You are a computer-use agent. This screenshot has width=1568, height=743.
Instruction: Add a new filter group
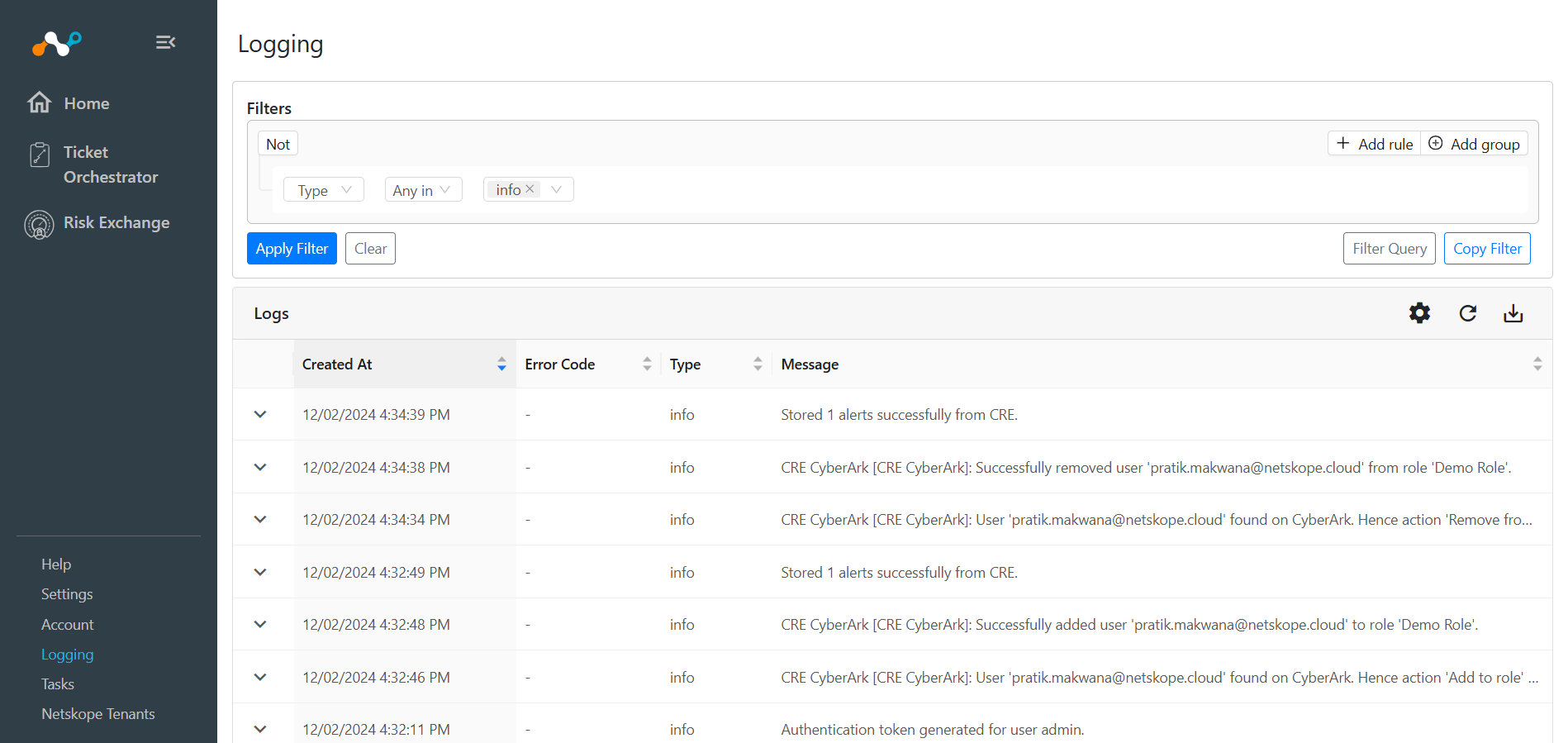click(1475, 144)
